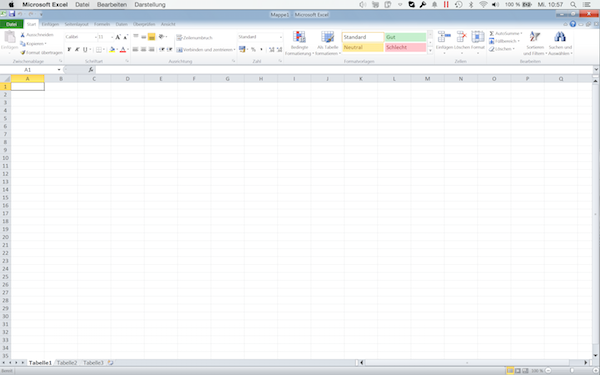
Task: Align cell content to top
Action: [x=135, y=37]
